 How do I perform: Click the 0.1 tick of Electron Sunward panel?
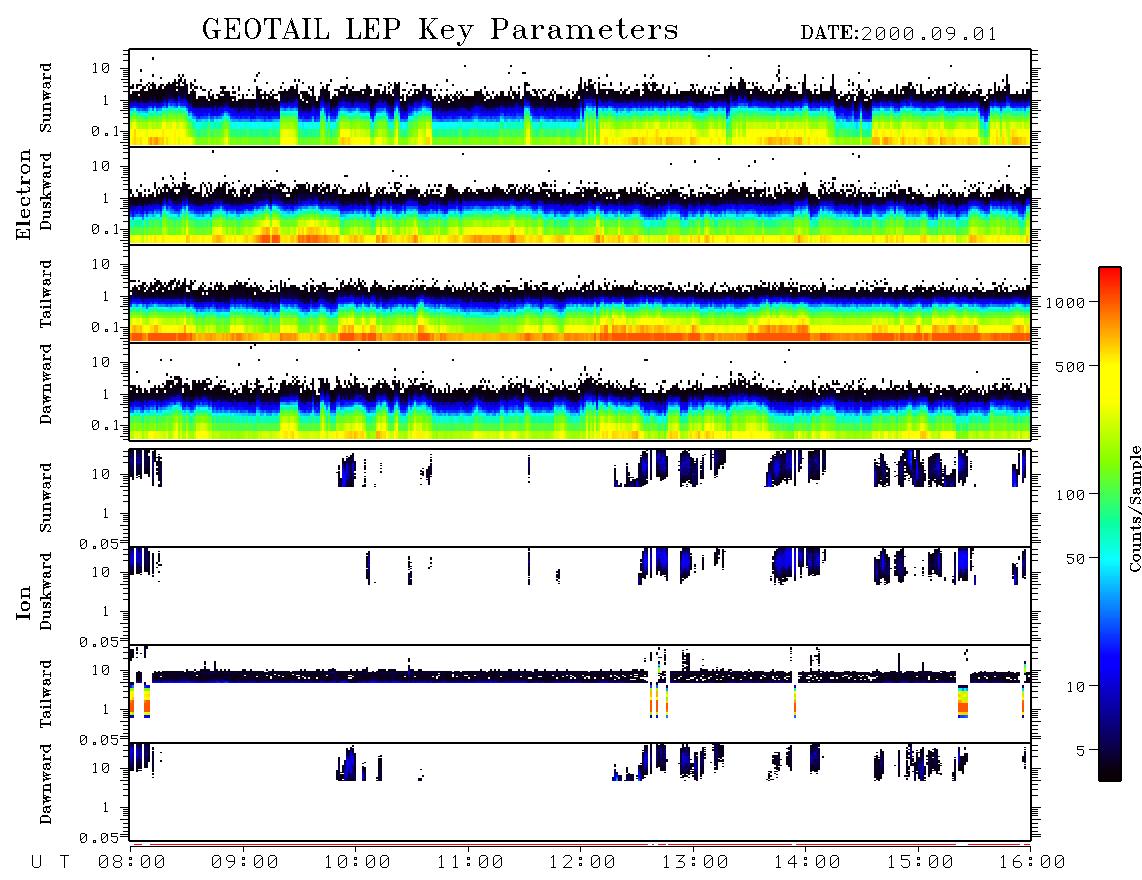click(105, 131)
